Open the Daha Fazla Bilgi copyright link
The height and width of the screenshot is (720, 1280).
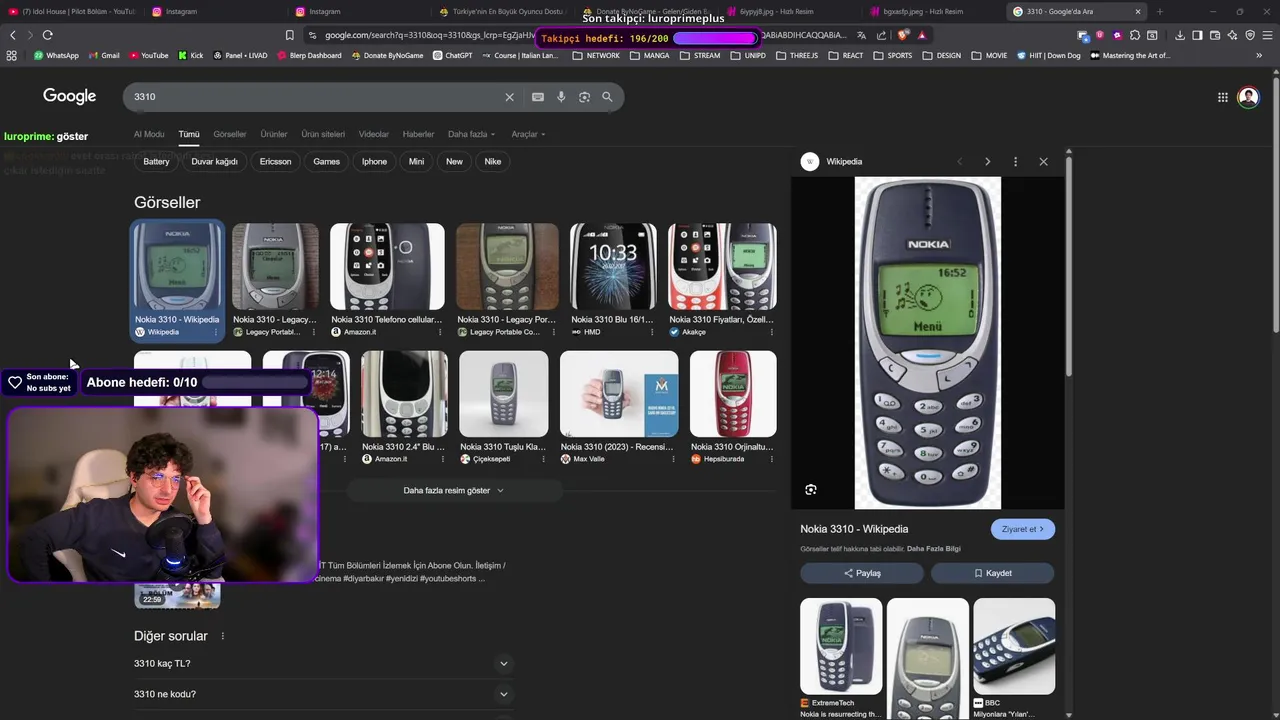[x=934, y=549]
